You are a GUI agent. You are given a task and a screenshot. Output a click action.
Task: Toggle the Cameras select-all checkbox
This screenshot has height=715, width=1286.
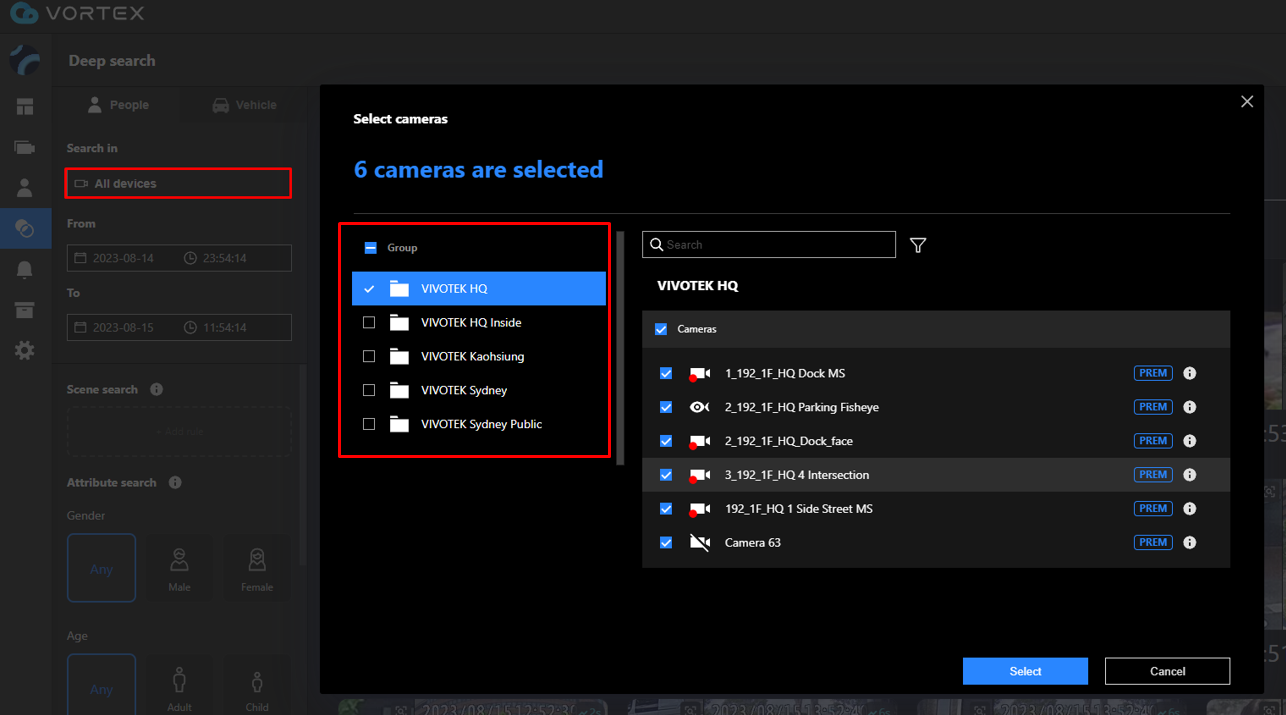(661, 329)
